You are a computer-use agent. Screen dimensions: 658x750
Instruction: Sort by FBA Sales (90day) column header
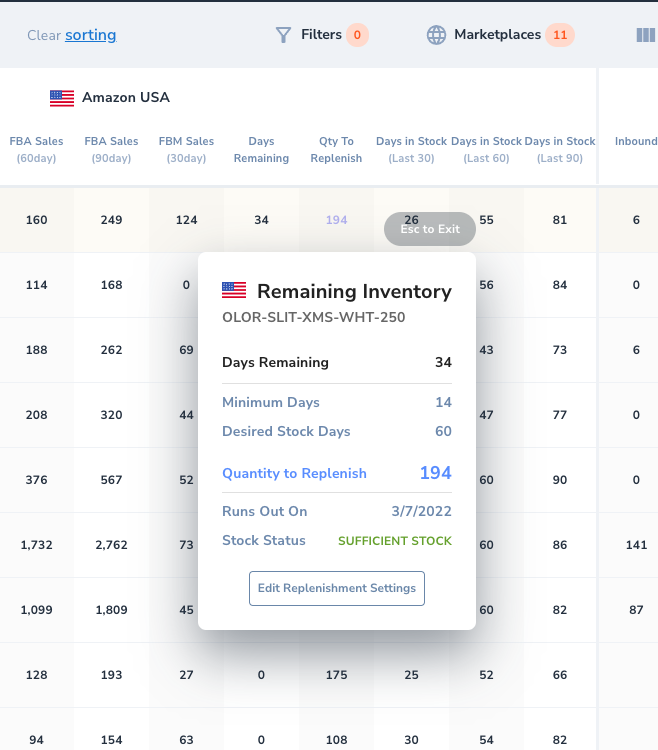click(111, 150)
